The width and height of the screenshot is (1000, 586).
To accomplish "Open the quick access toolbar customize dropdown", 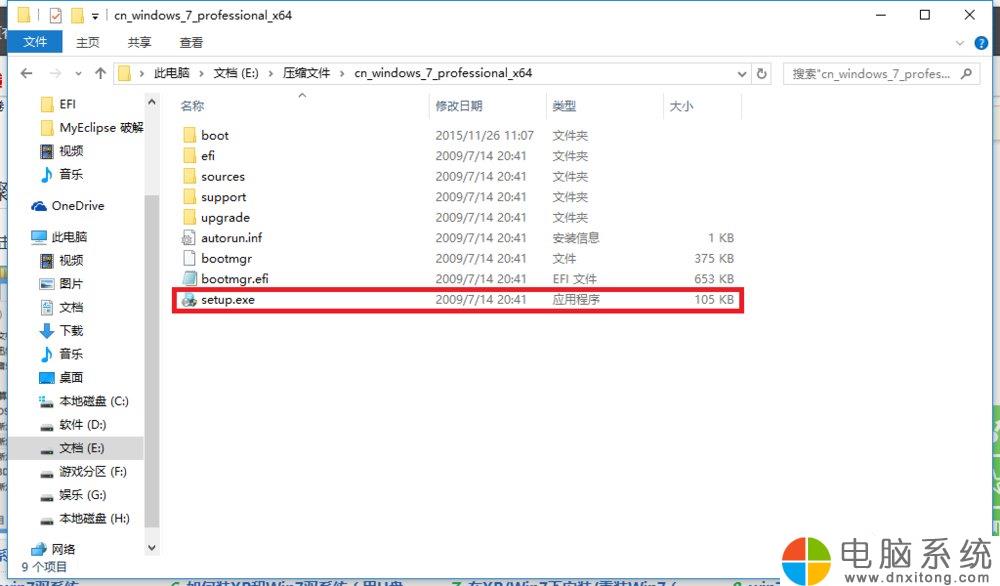I will pos(95,16).
